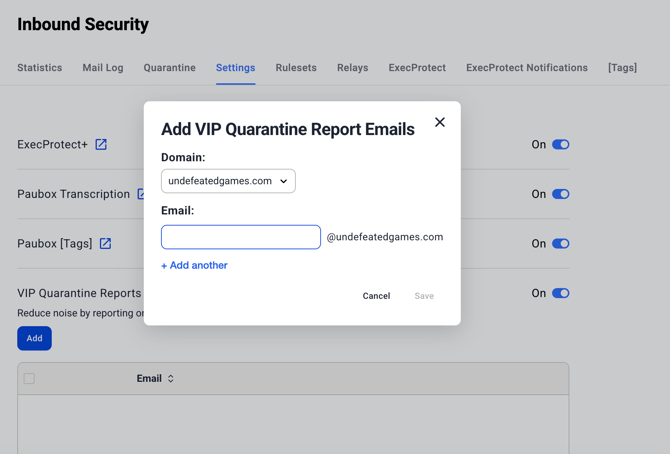Turn off Paubox [Tags] toggle
This screenshot has height=454, width=670.
[x=560, y=243]
